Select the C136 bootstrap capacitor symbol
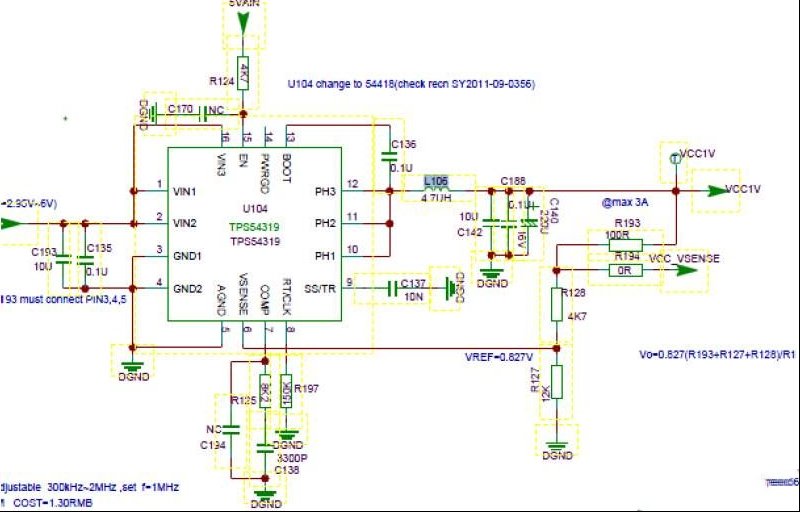Screen dimensions: 800x512 [390, 157]
